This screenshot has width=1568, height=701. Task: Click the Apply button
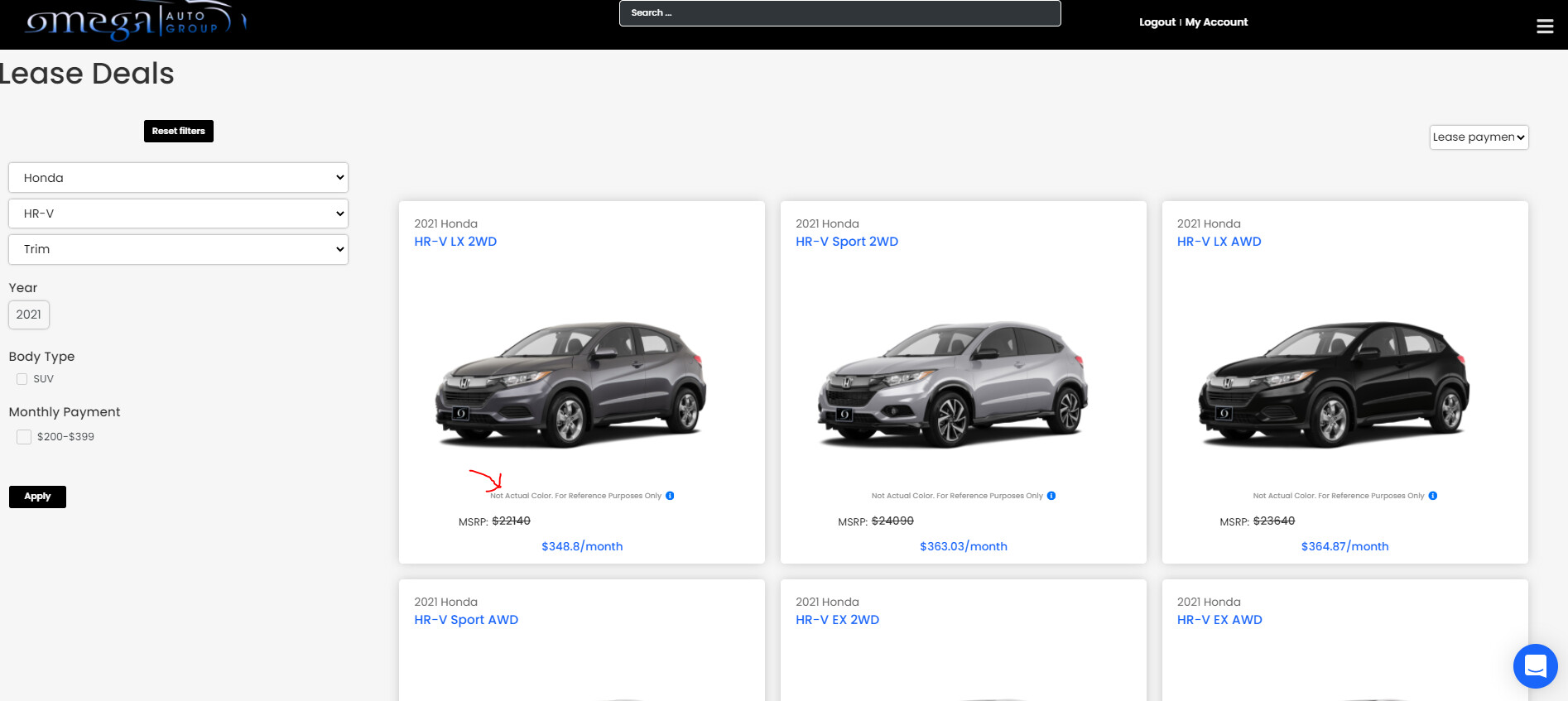37,497
